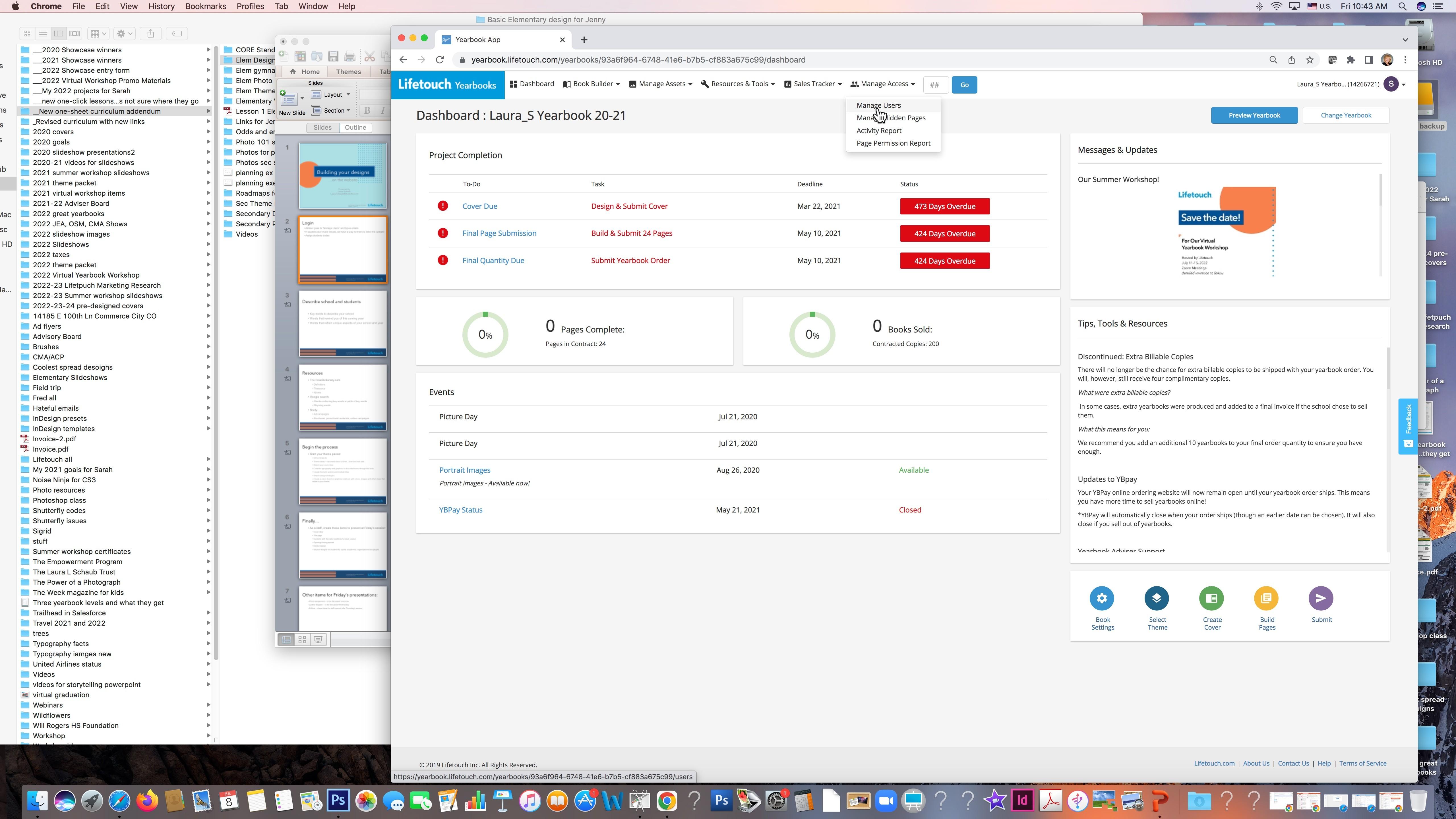This screenshot has height=819, width=1456.
Task: Expand the 2022 theme packet folder arrow
Action: pos(208,264)
